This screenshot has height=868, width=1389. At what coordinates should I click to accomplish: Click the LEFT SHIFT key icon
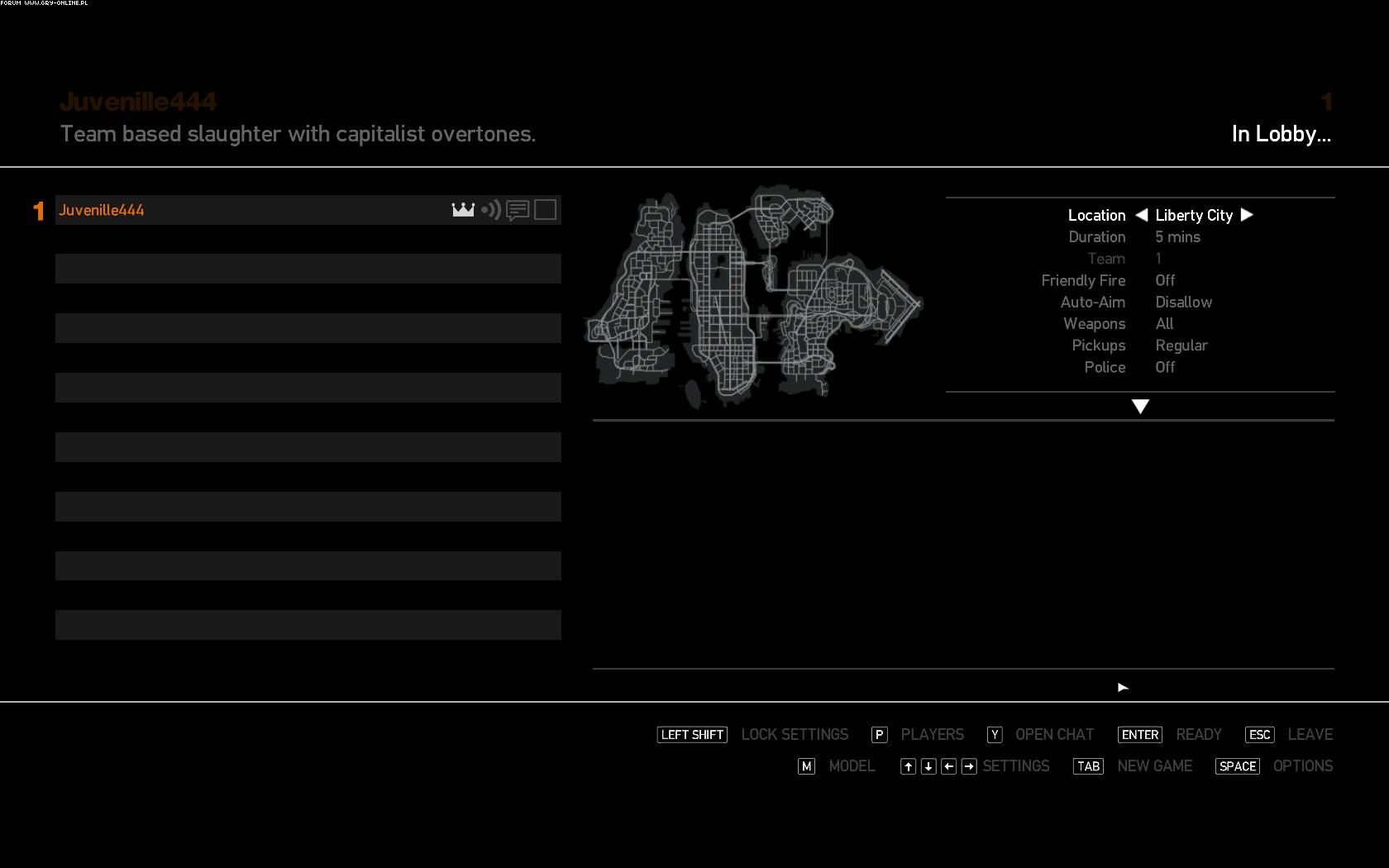pos(692,735)
